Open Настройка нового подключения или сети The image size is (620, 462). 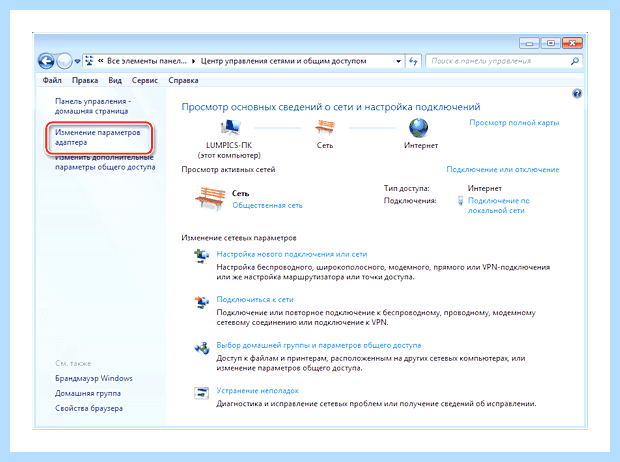pos(292,254)
